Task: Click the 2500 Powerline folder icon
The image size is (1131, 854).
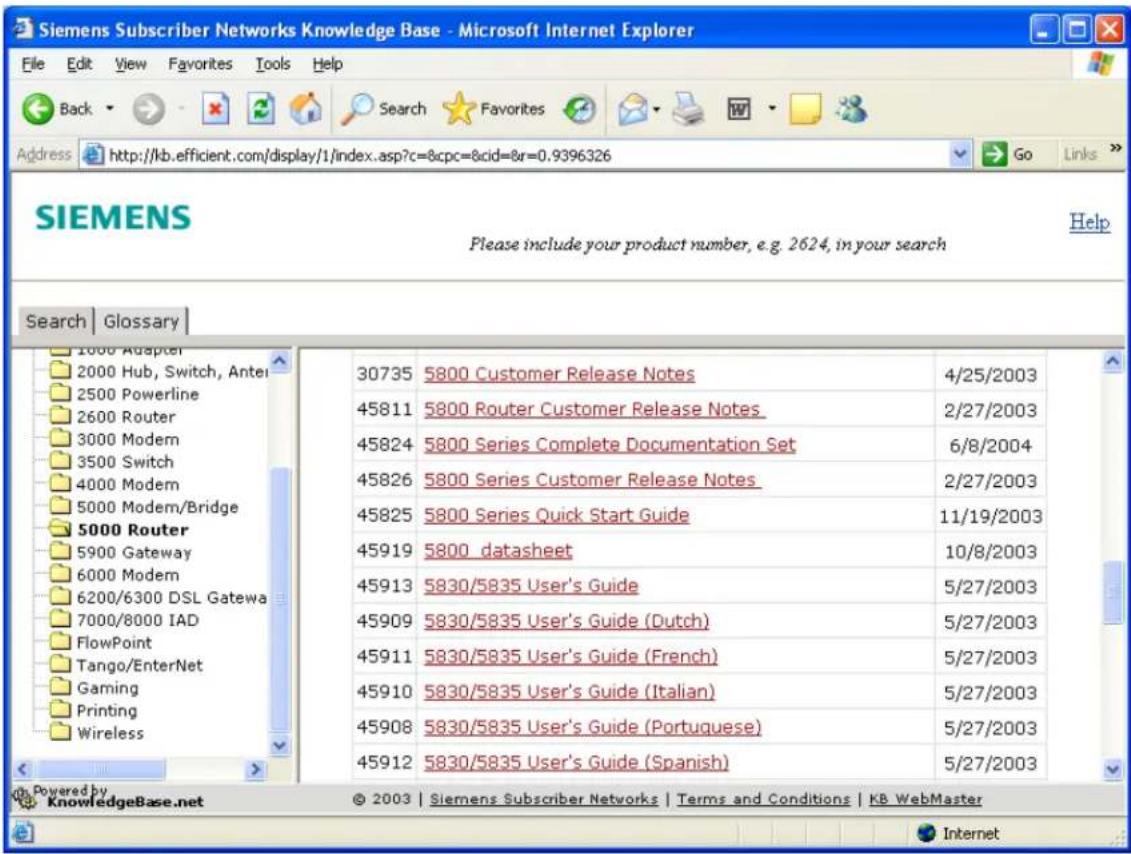Action: 61,394
